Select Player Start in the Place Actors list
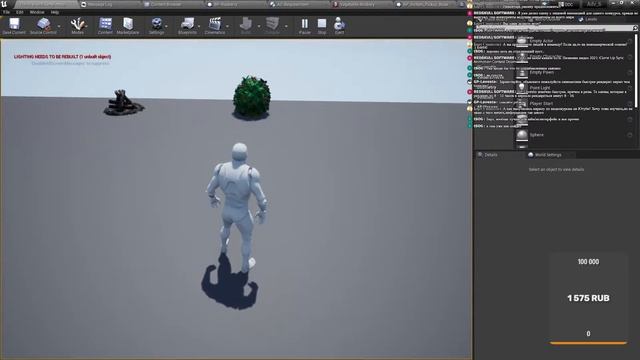Image resolution: width=640 pixels, height=360 pixels. 573,104
